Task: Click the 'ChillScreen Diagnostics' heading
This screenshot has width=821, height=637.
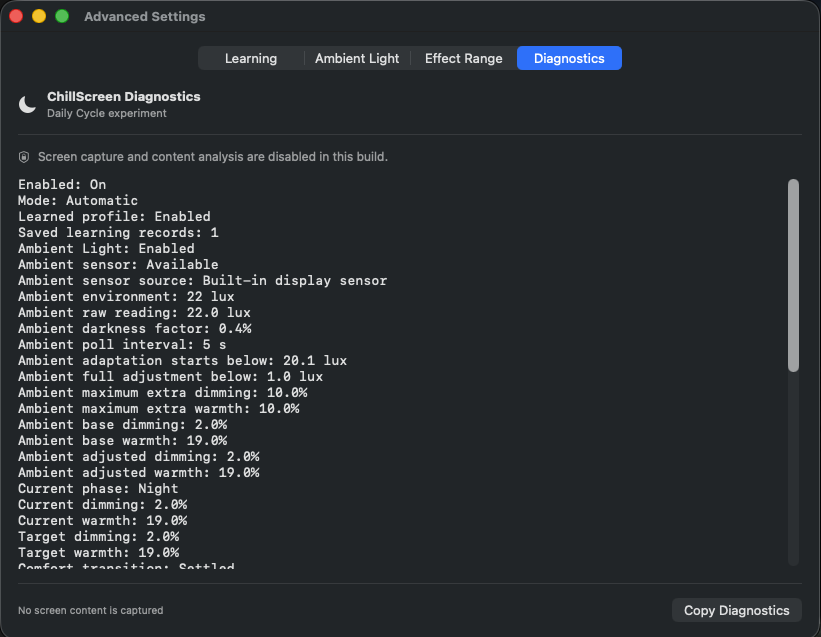Action: [x=124, y=96]
